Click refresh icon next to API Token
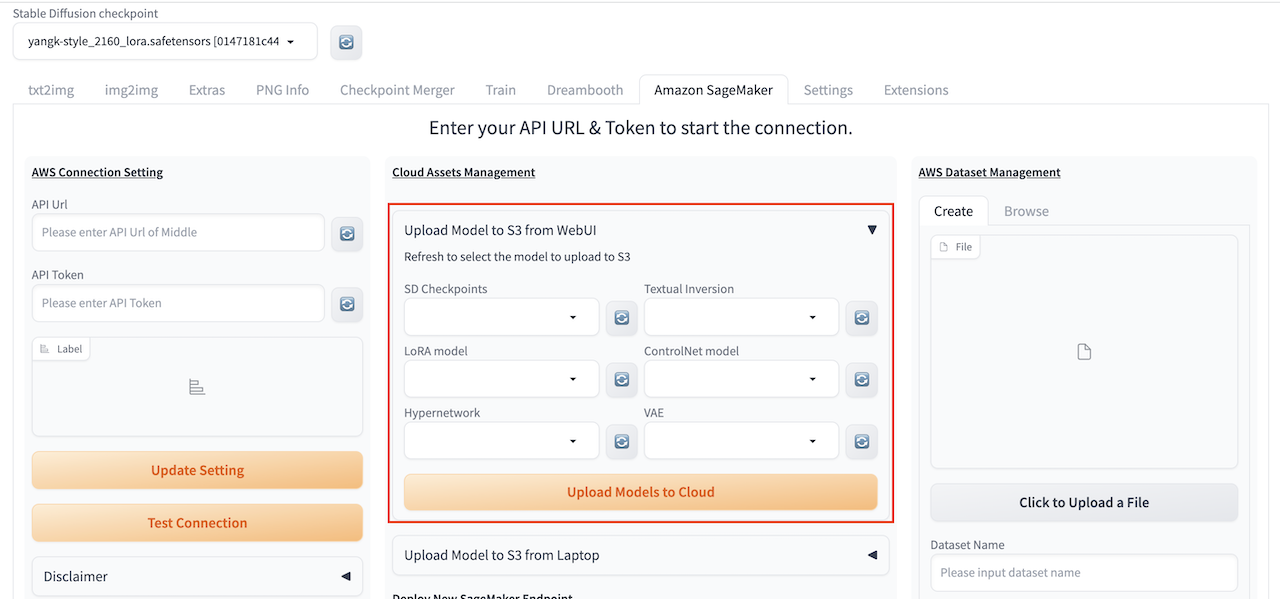 tap(347, 304)
